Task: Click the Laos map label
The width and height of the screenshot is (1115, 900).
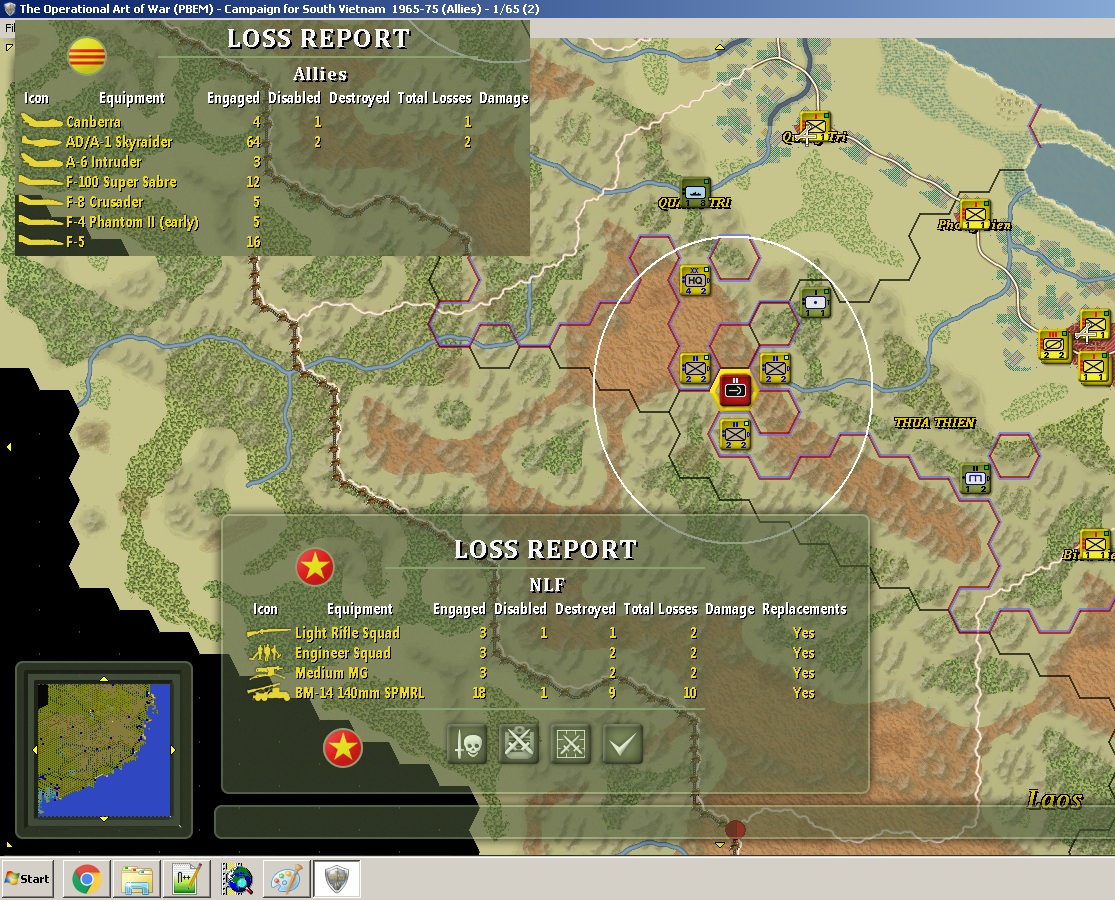Action: tap(1055, 799)
